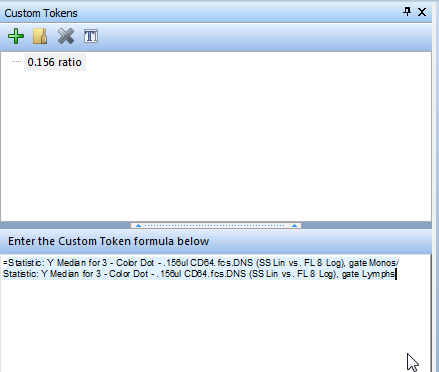Rename token using the text icon
Viewport: 439px width, 372px height.
tap(91, 36)
